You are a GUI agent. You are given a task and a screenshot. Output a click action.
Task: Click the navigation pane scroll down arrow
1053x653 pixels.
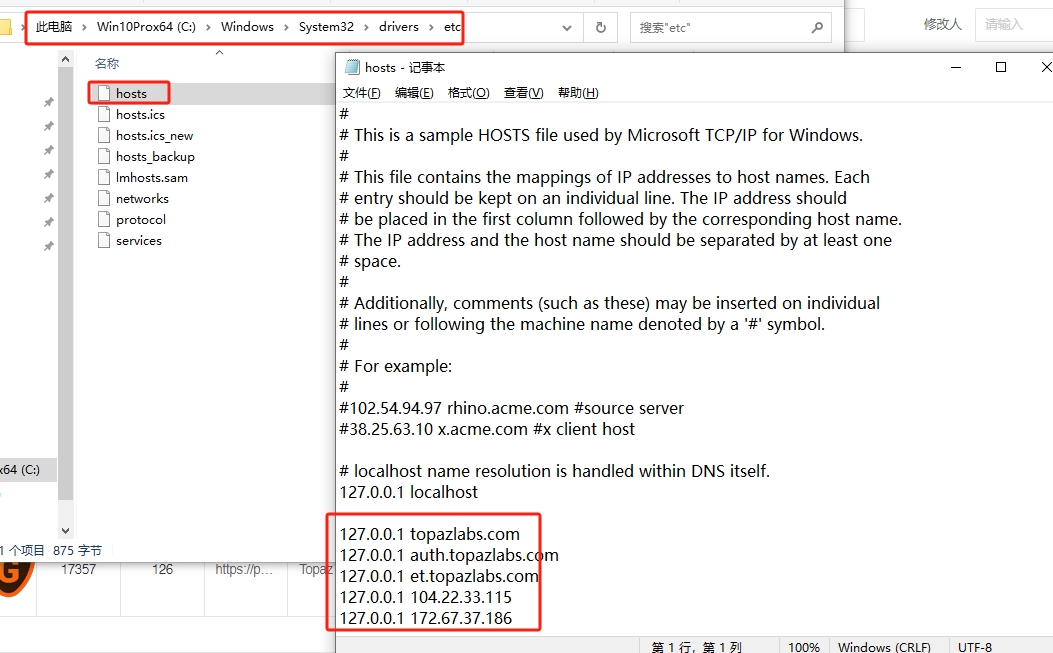[x=65, y=531]
